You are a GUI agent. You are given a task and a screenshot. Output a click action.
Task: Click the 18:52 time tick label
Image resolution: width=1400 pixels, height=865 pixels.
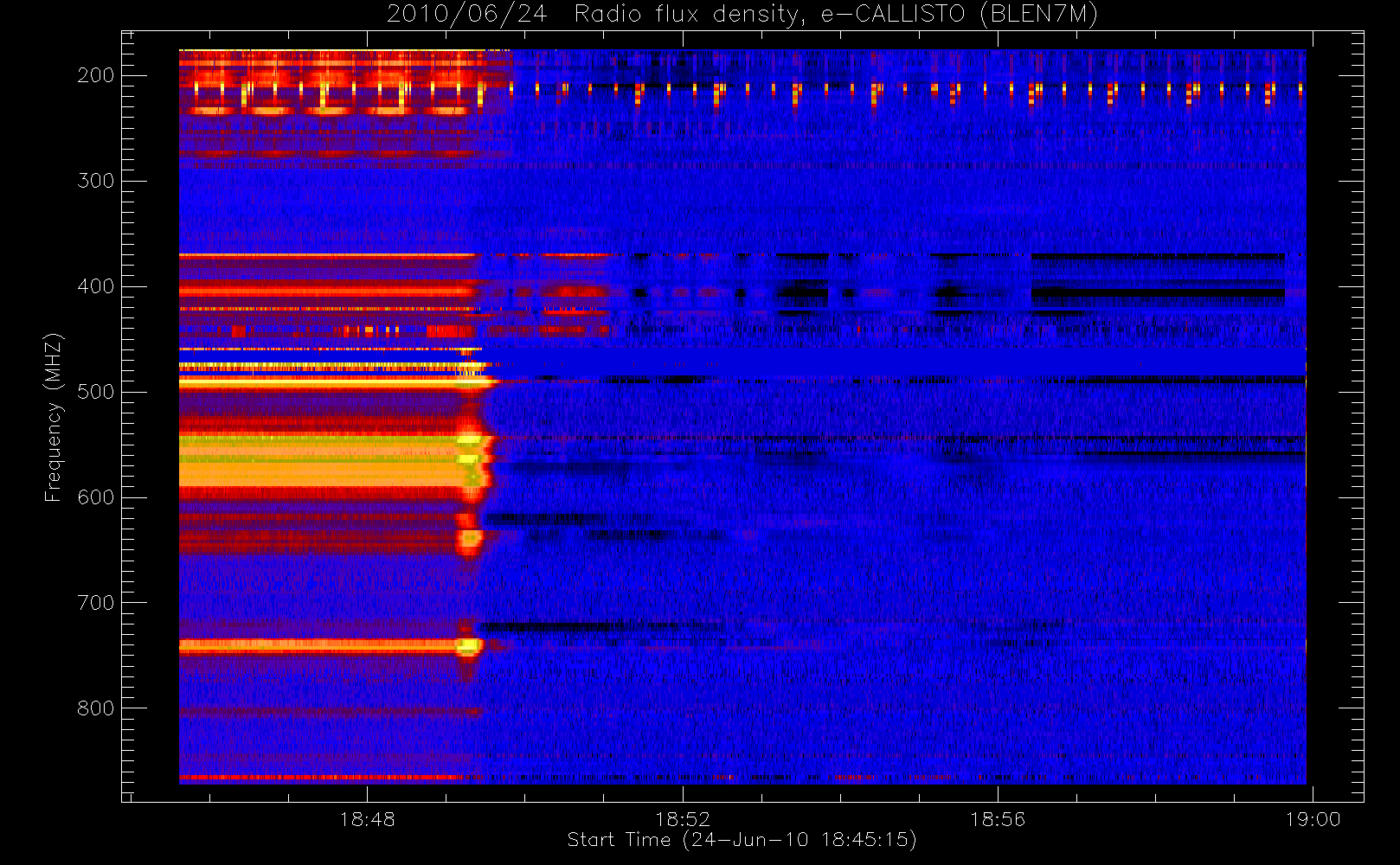point(682,819)
